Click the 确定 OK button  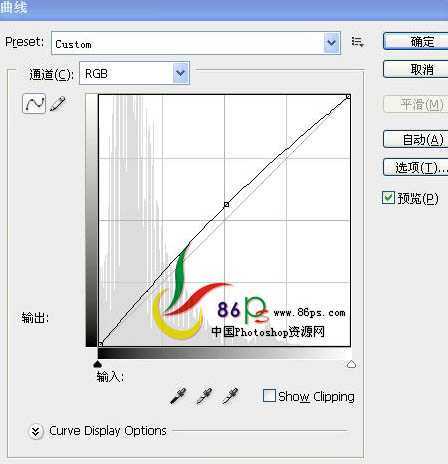(x=416, y=42)
